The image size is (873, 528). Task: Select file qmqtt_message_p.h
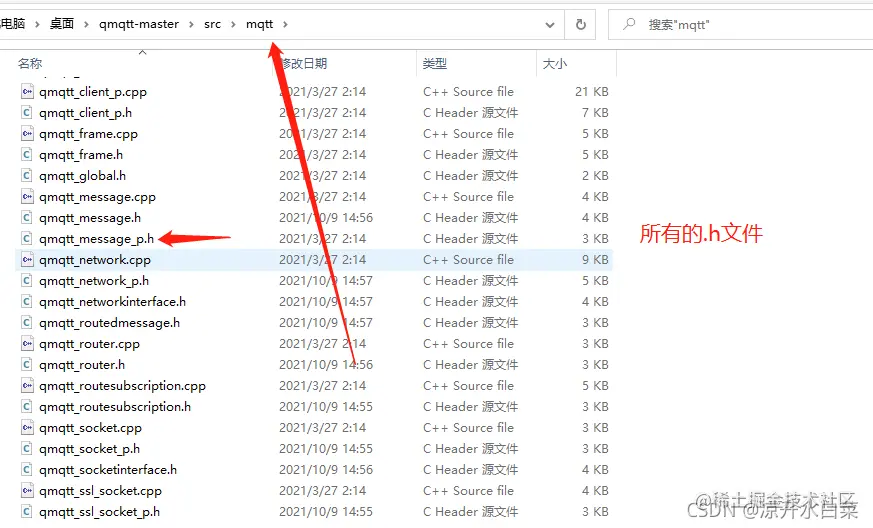[x=96, y=239]
